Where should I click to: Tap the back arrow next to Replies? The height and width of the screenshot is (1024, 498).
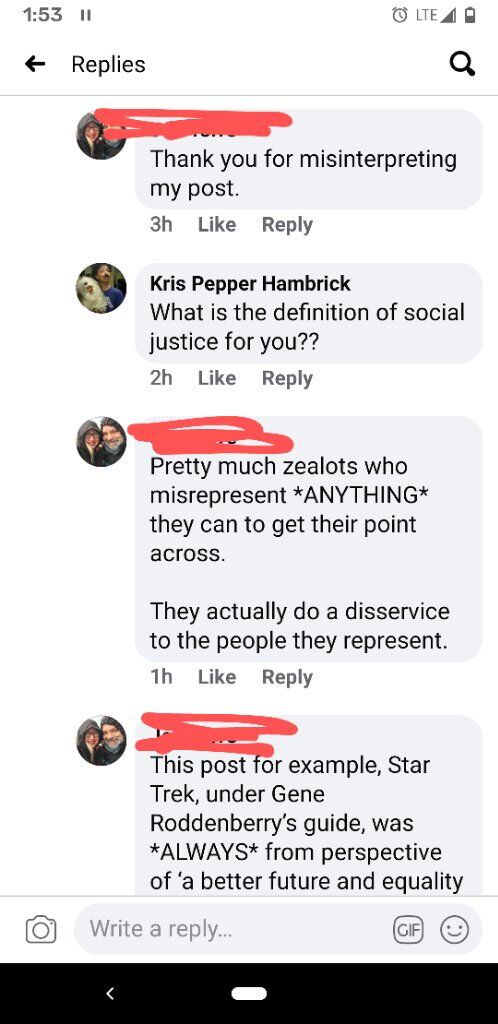click(35, 64)
